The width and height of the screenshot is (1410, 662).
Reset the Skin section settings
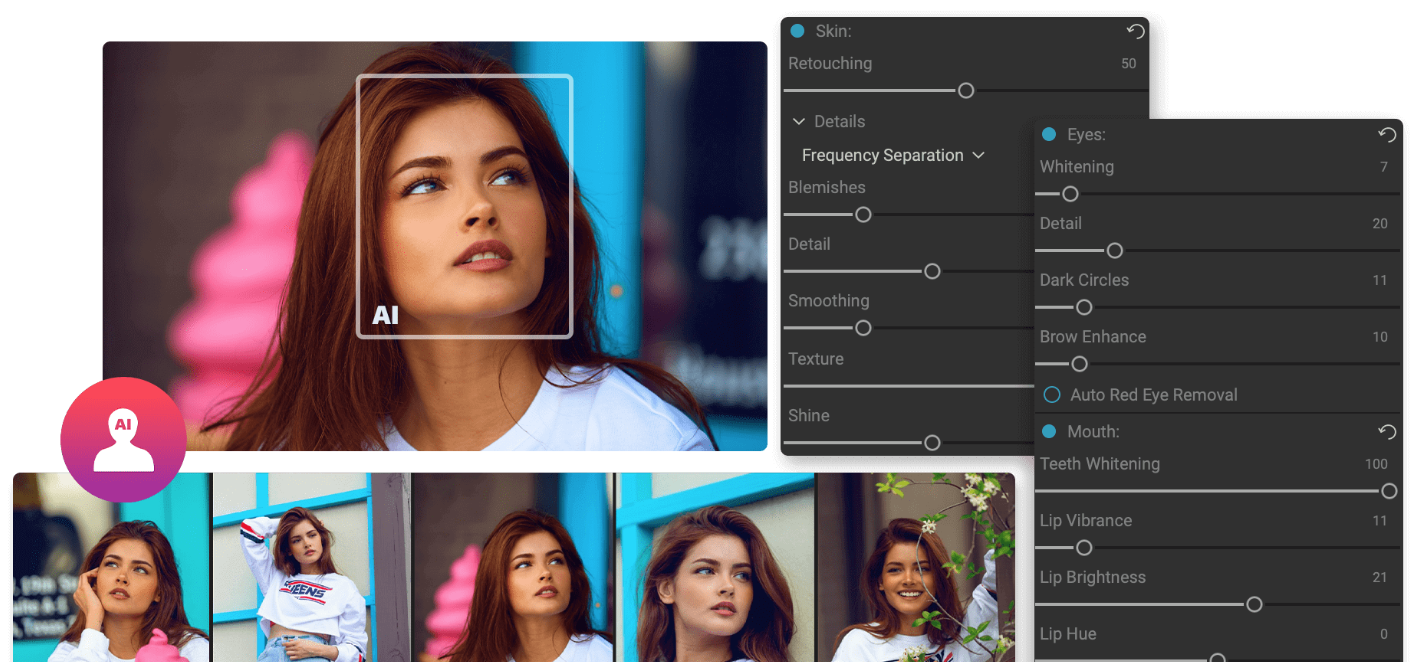coord(1135,32)
